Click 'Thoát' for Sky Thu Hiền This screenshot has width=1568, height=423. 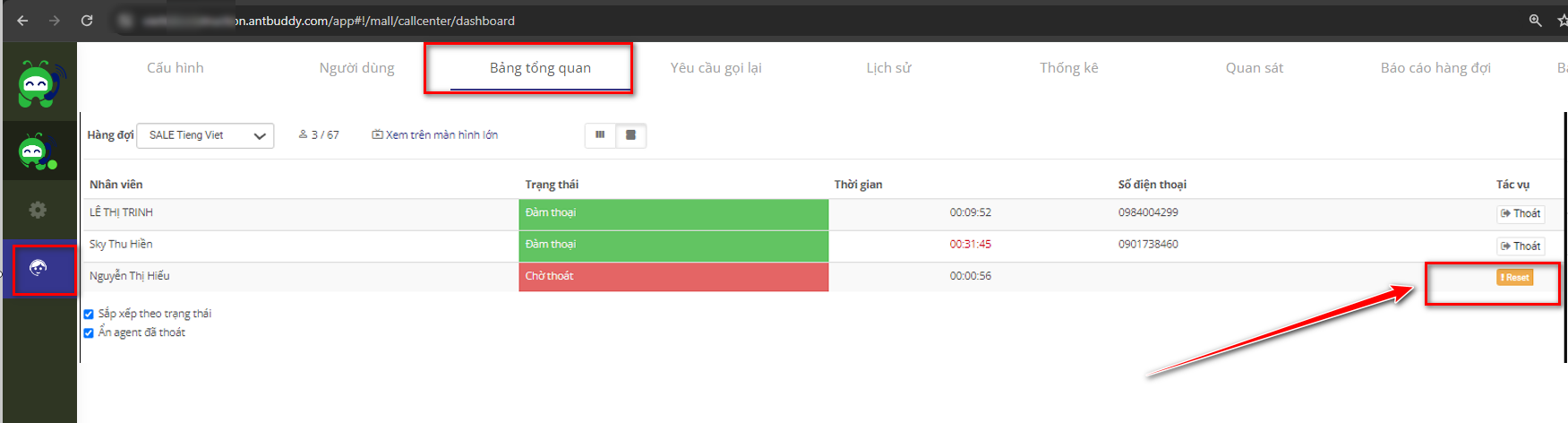click(1521, 246)
